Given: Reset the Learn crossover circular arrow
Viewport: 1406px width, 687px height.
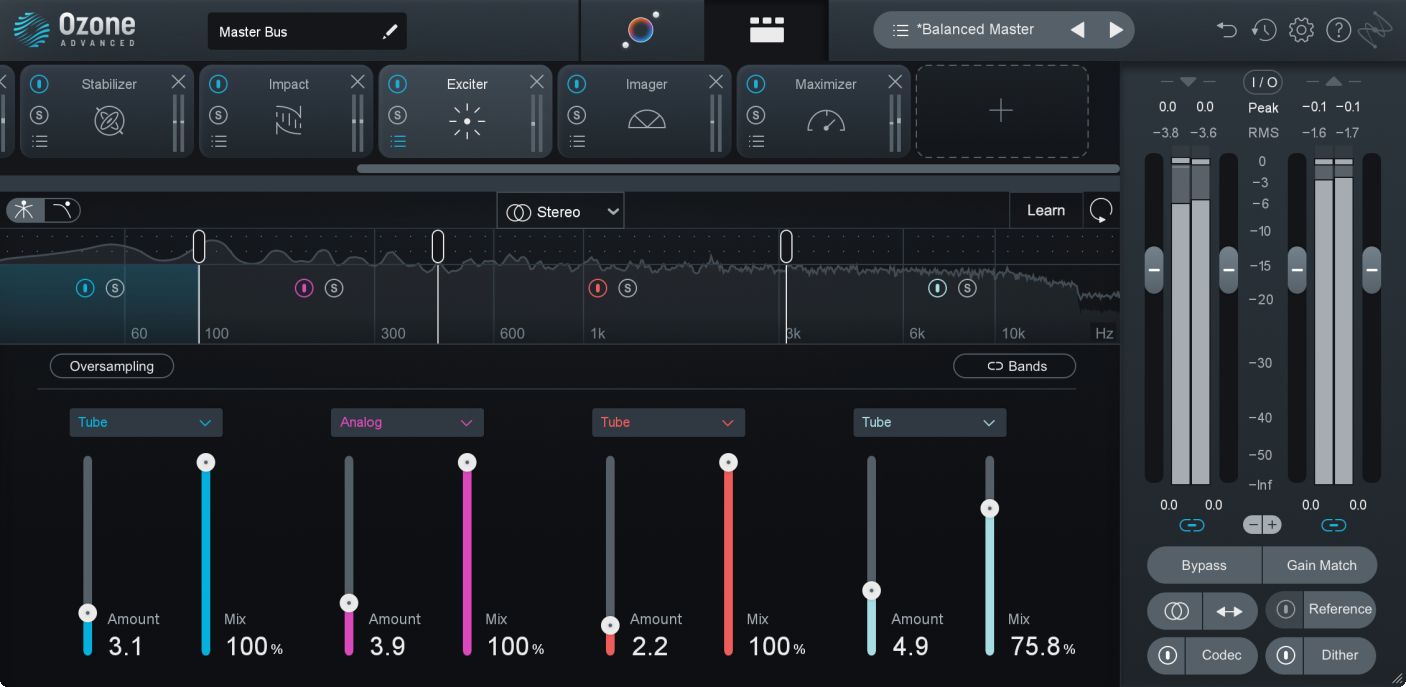Looking at the screenshot, I should (x=1101, y=210).
